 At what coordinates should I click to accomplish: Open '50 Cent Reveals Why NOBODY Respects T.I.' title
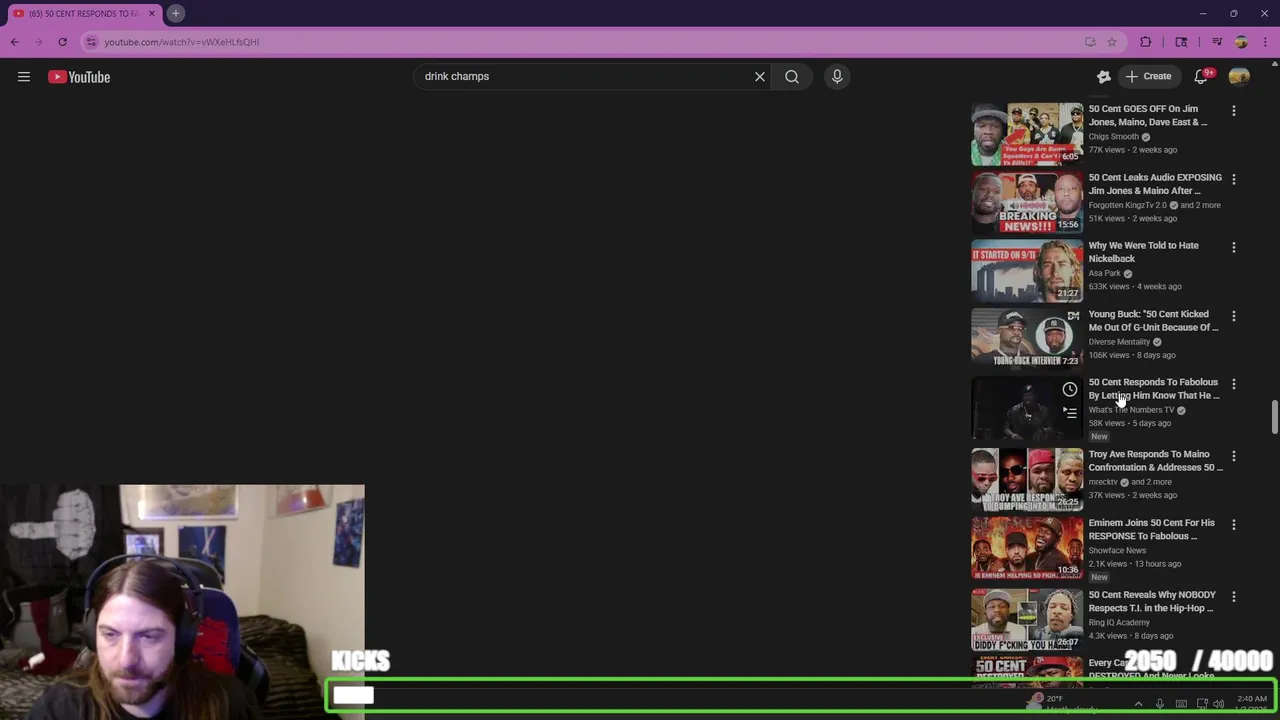[x=1152, y=601]
